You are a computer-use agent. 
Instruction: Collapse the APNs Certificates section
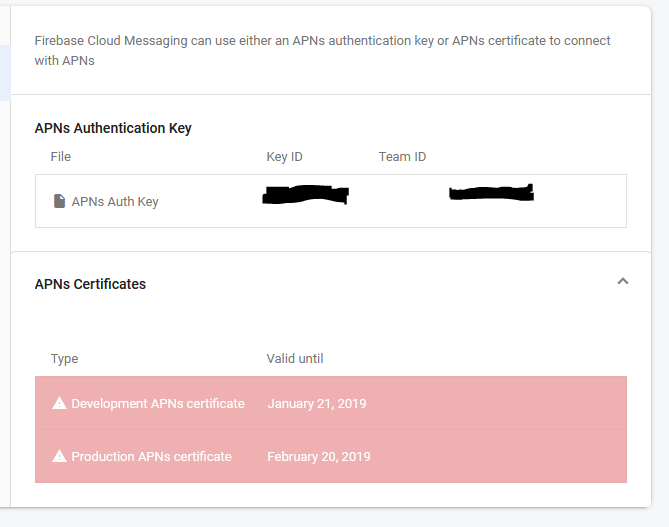pyautogui.click(x=622, y=282)
